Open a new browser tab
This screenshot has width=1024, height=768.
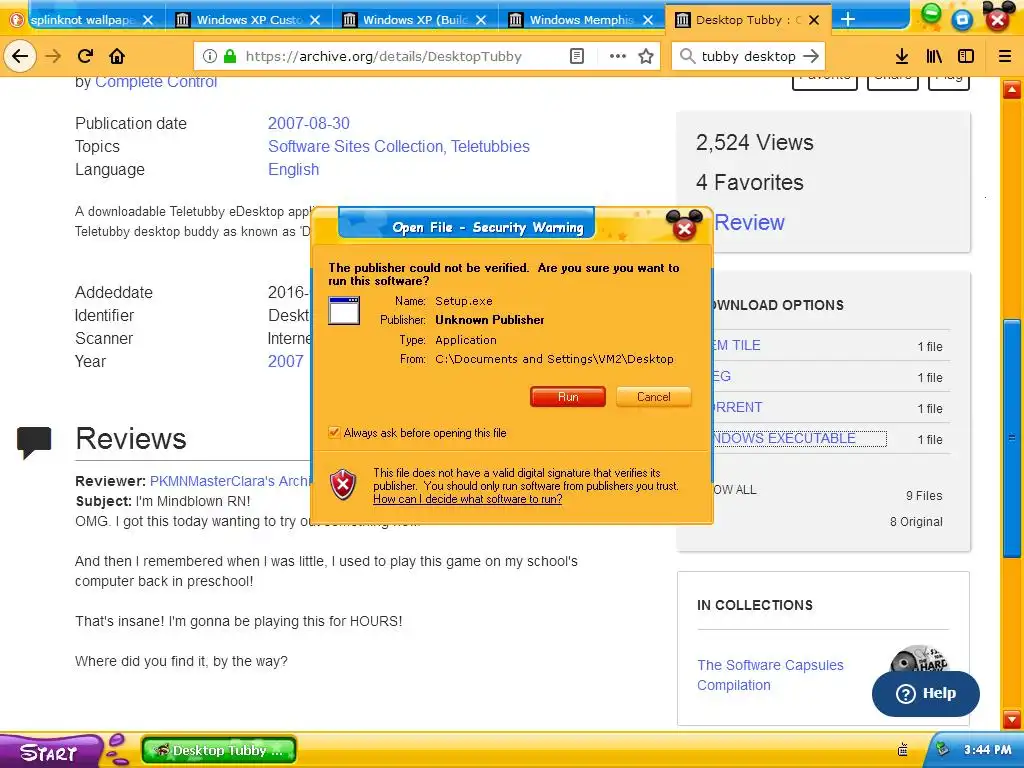coord(848,20)
